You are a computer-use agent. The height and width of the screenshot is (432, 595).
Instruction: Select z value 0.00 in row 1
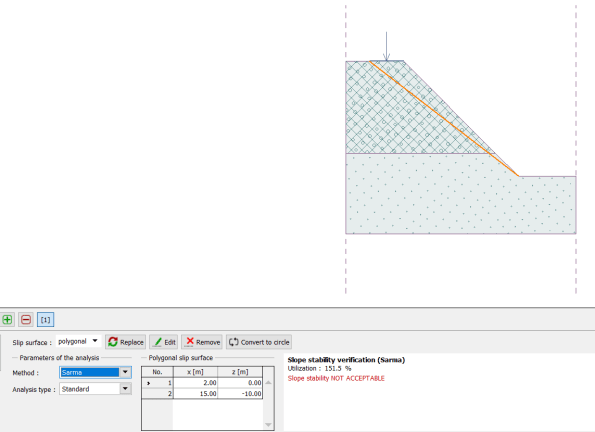240,383
